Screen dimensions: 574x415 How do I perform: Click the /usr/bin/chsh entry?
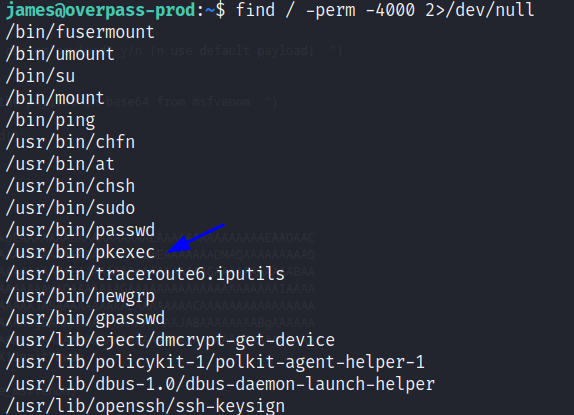coord(70,186)
